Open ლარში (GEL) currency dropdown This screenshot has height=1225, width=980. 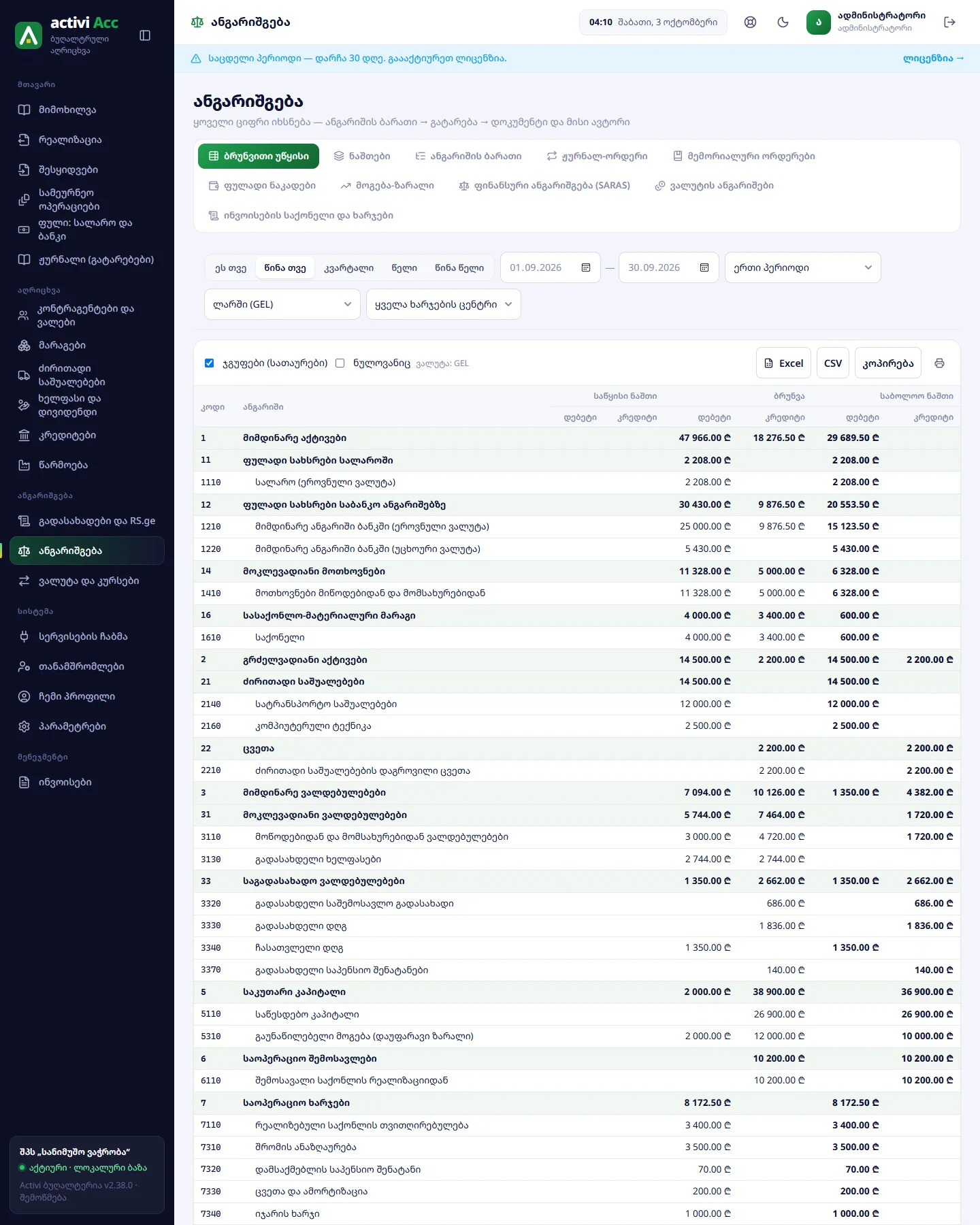click(282, 304)
